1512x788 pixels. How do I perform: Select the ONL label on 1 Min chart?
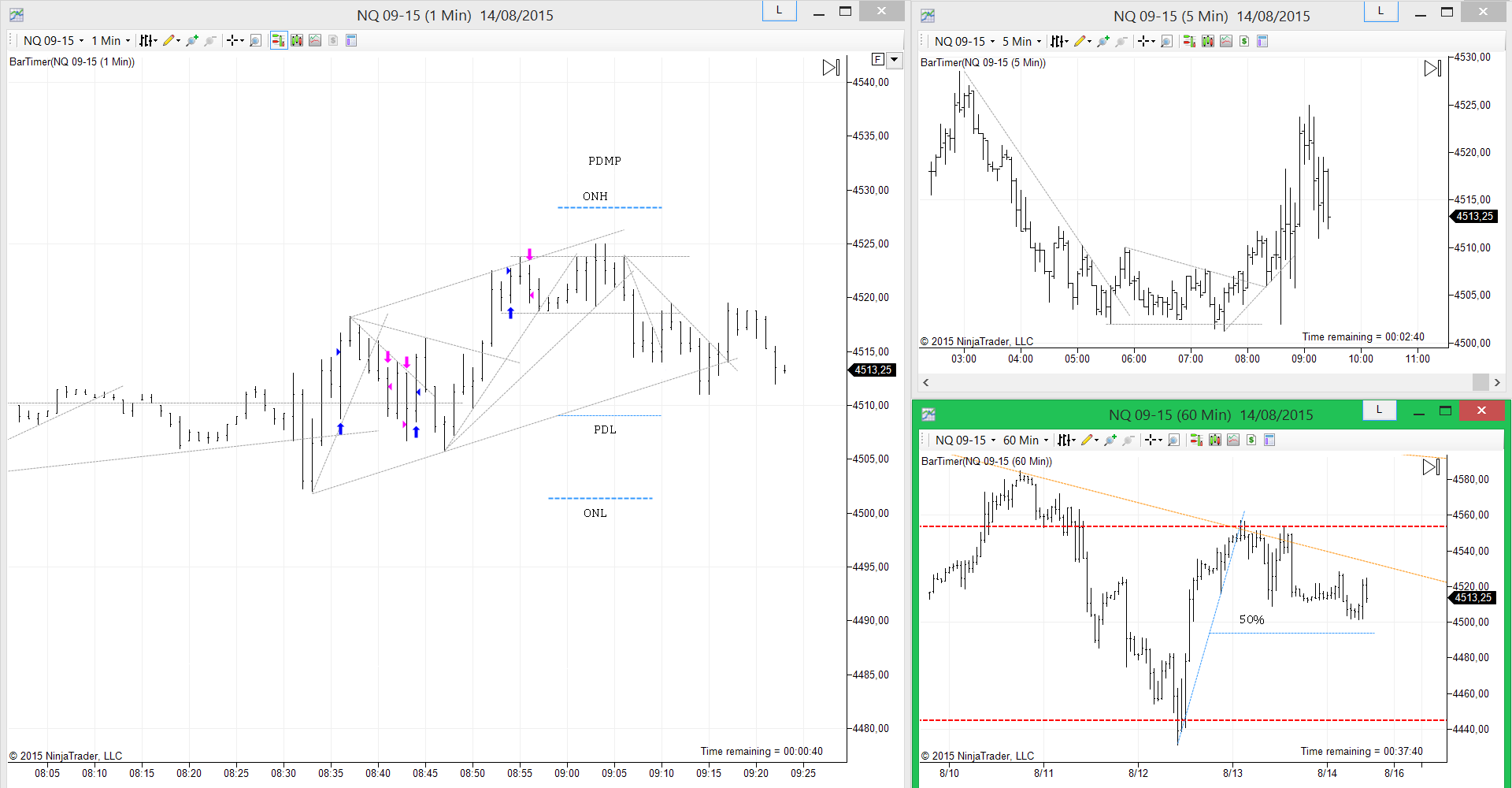tap(595, 513)
